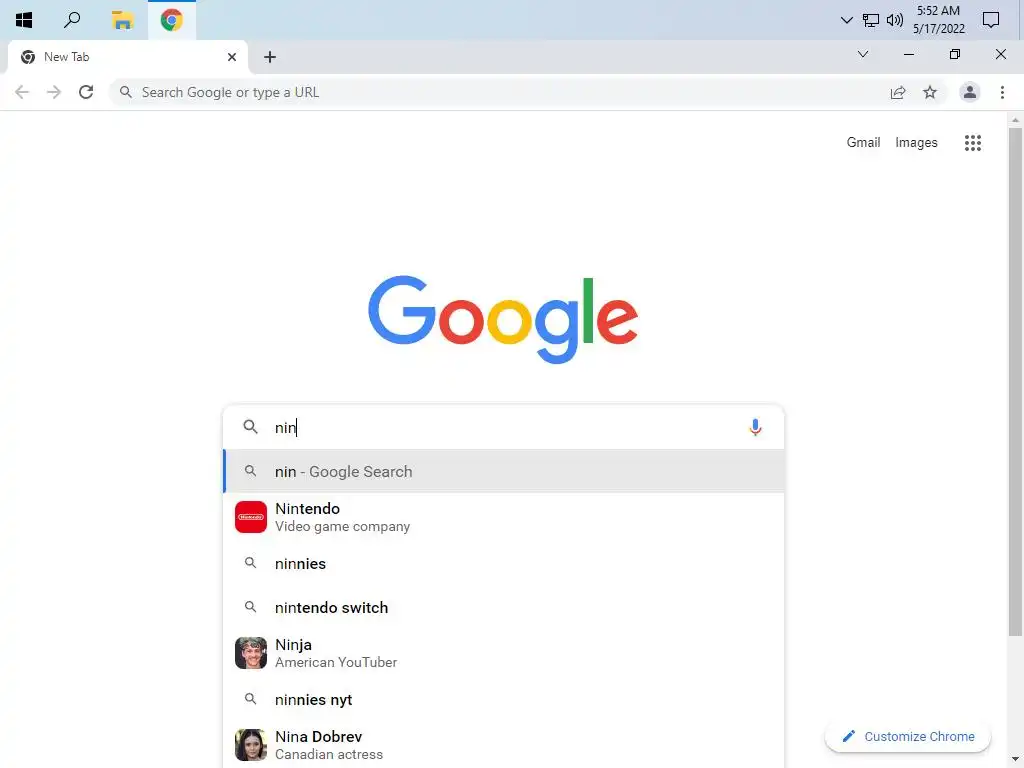This screenshot has width=1024, height=768.
Task: Bookmark this tab with star
Action: click(930, 92)
